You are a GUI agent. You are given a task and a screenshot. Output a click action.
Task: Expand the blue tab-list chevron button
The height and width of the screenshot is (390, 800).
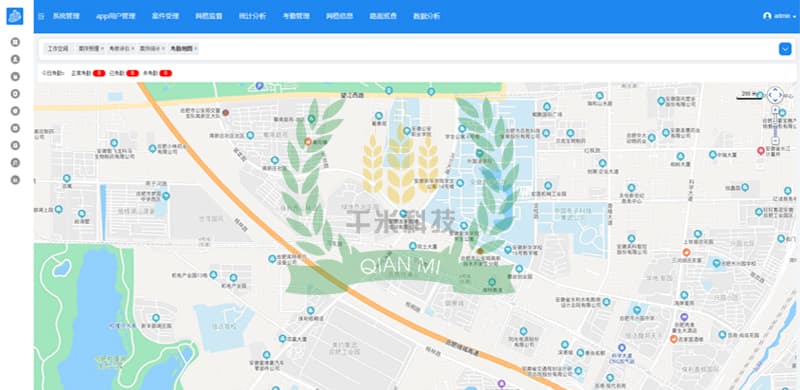pos(785,48)
